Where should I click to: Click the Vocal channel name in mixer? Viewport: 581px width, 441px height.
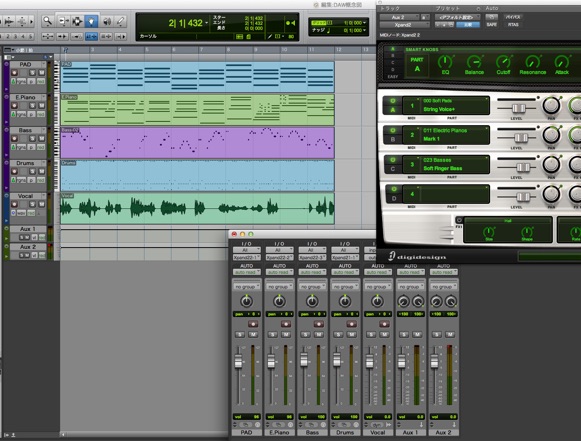[378, 432]
